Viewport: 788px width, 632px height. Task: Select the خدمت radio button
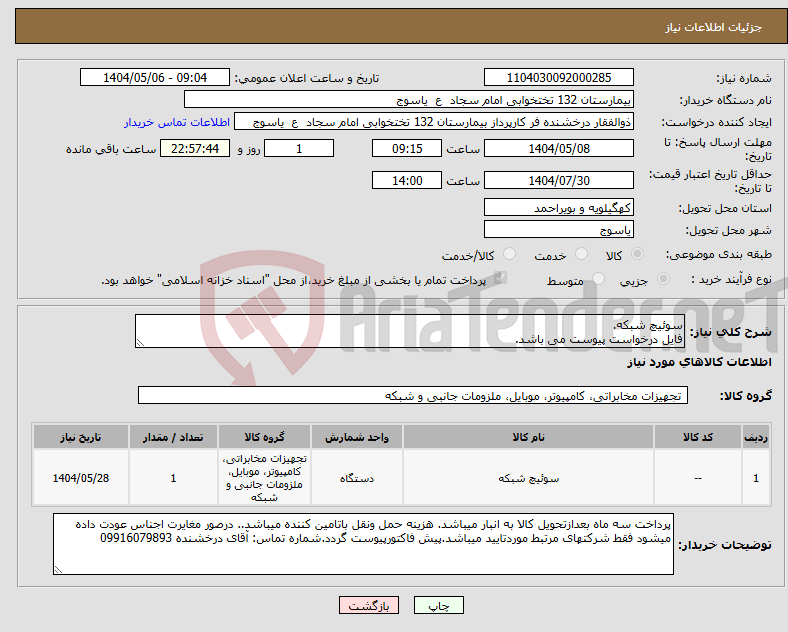(x=581, y=254)
